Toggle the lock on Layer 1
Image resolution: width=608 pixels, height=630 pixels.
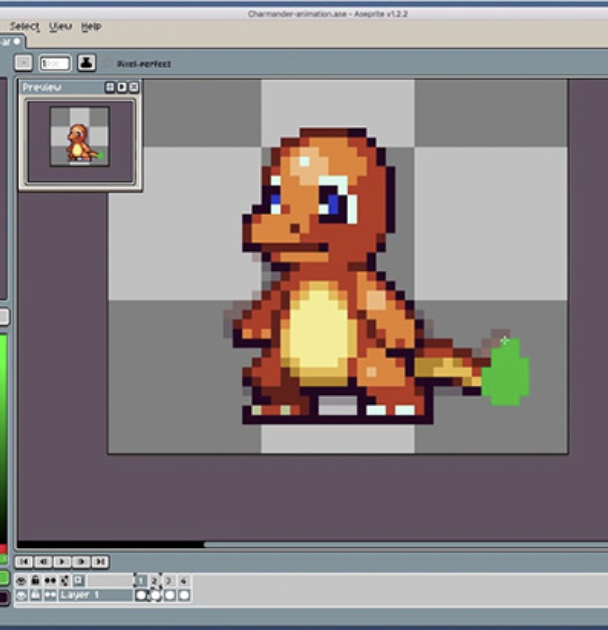[x=35, y=595]
